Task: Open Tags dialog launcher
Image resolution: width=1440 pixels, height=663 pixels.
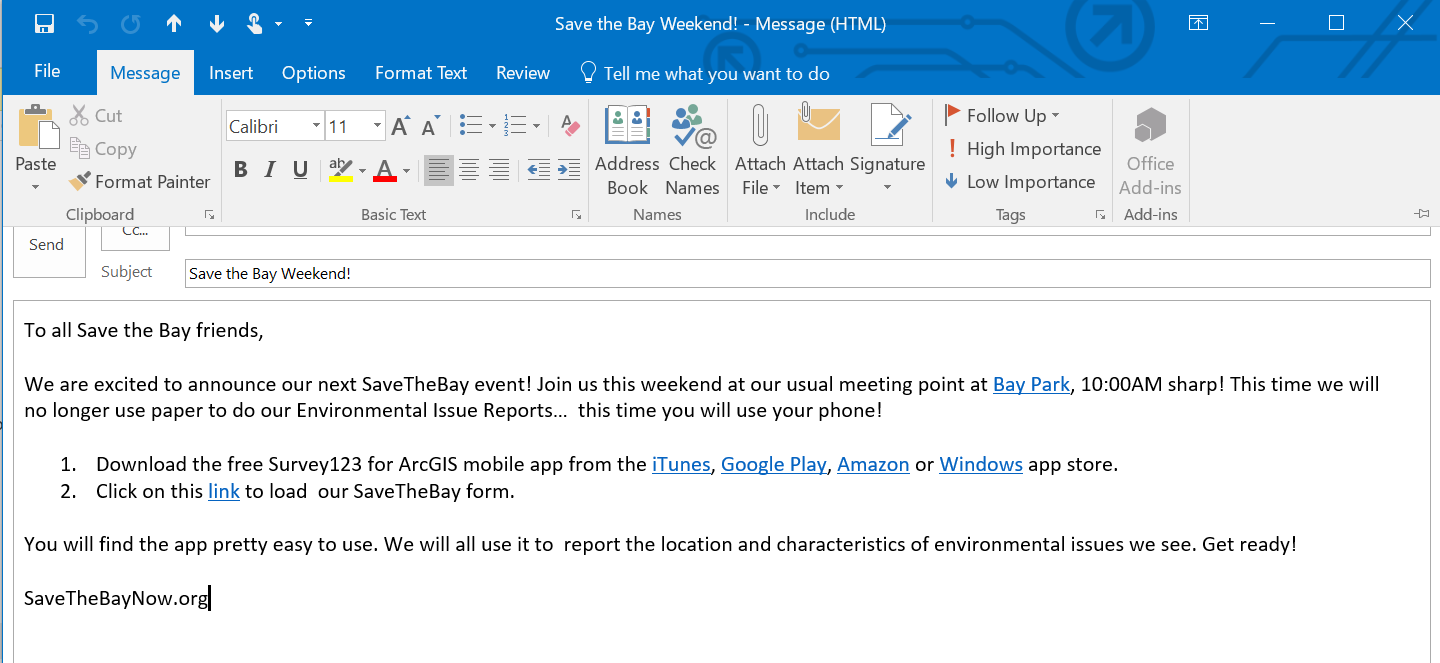Action: click(x=1100, y=214)
